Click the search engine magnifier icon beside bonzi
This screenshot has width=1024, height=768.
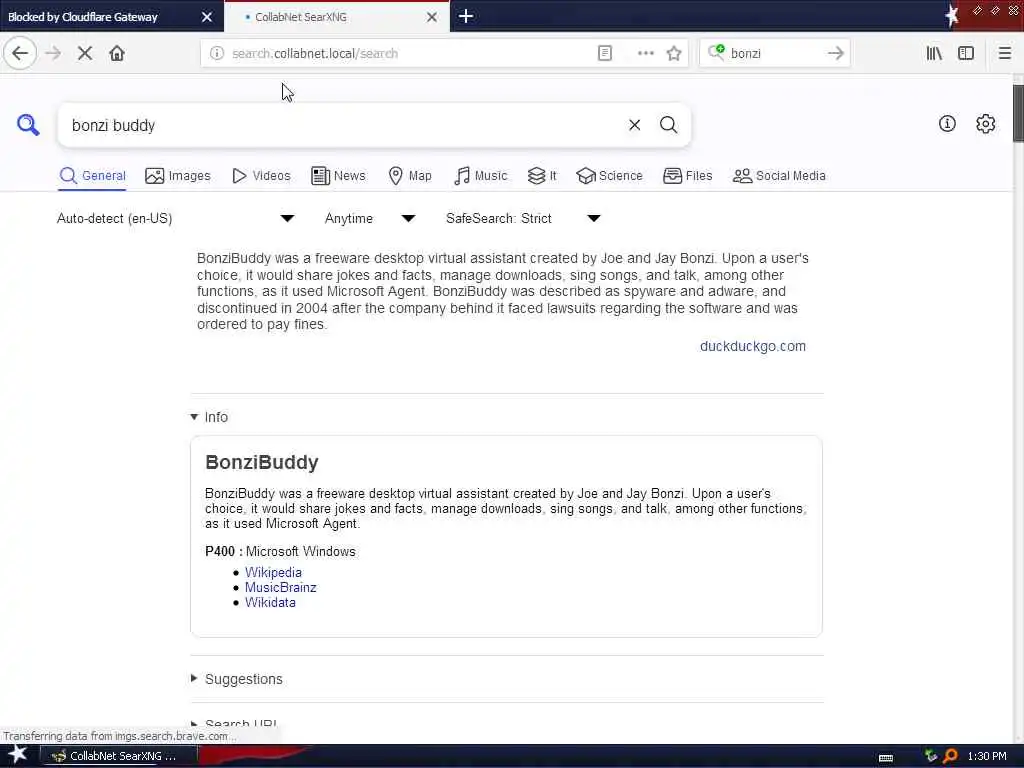tap(716, 52)
